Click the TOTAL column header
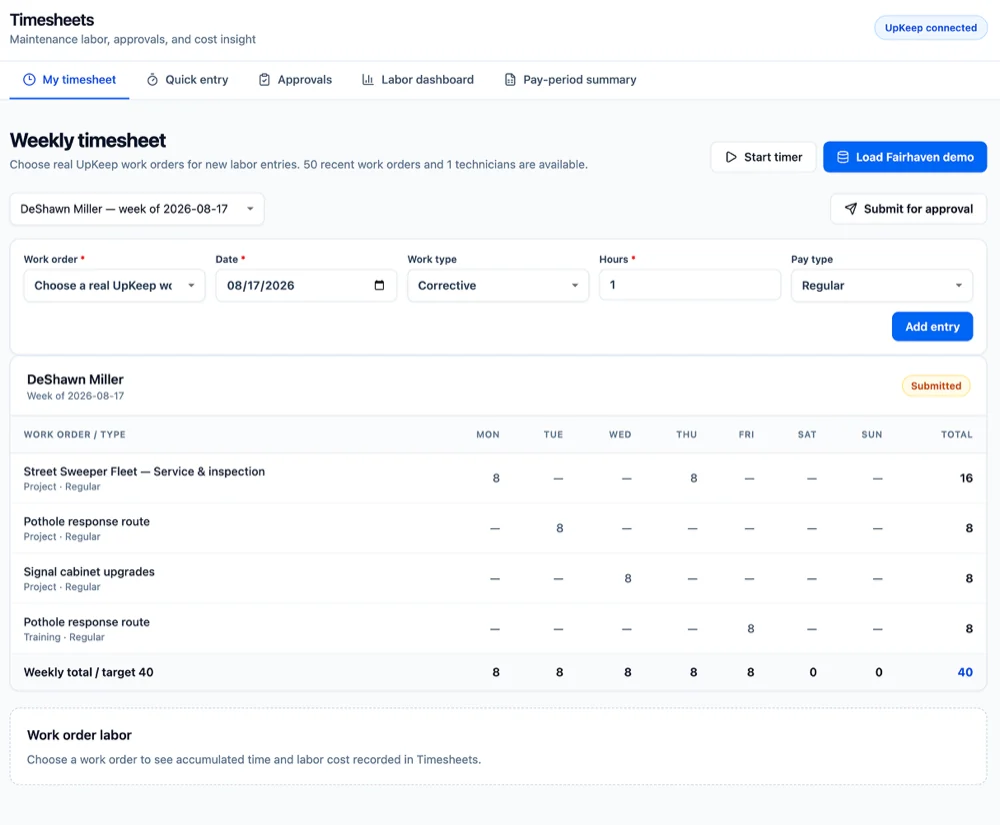The image size is (1000, 825). [957, 435]
